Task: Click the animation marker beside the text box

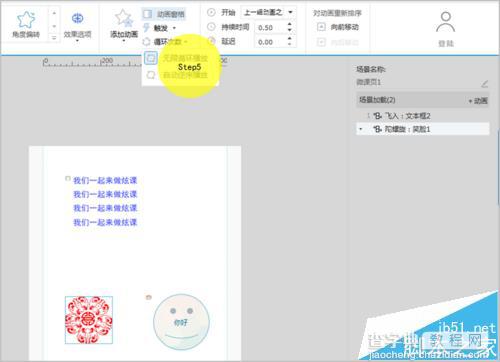Action: 68,179
